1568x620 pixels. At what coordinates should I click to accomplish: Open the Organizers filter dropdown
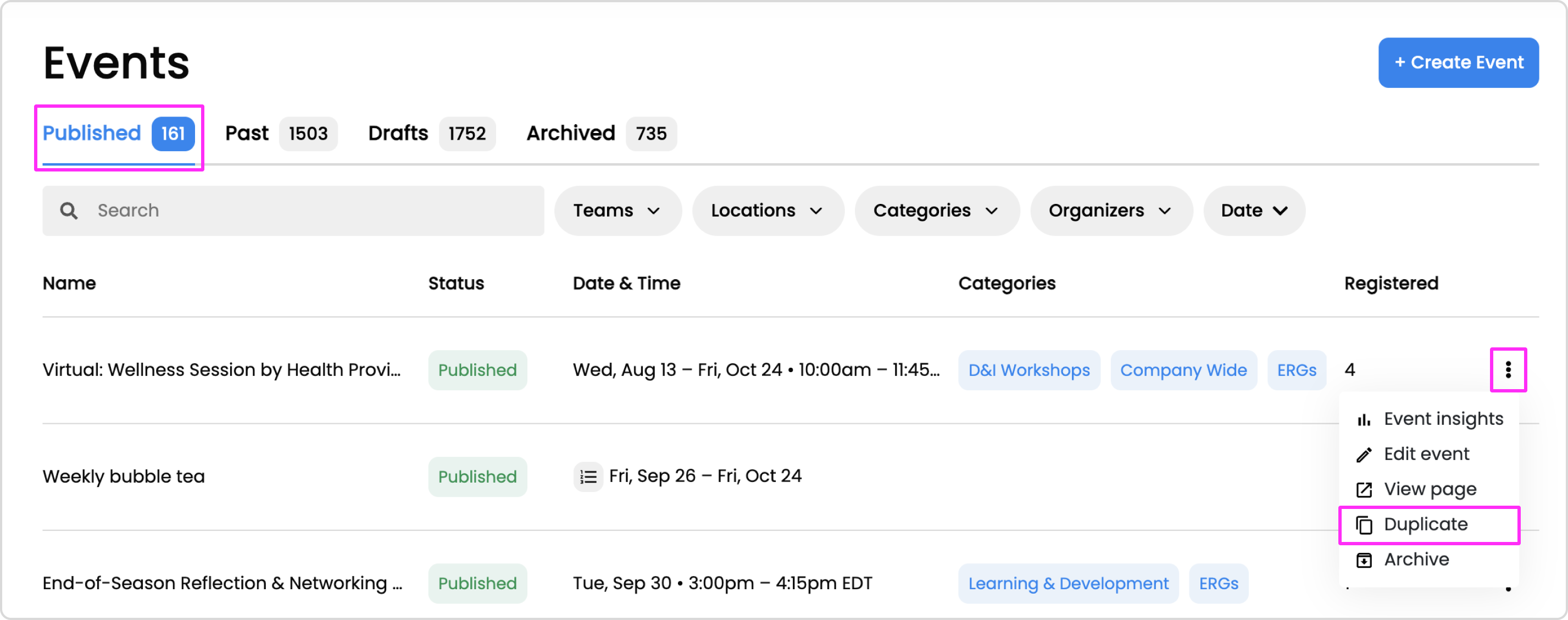tap(1110, 211)
